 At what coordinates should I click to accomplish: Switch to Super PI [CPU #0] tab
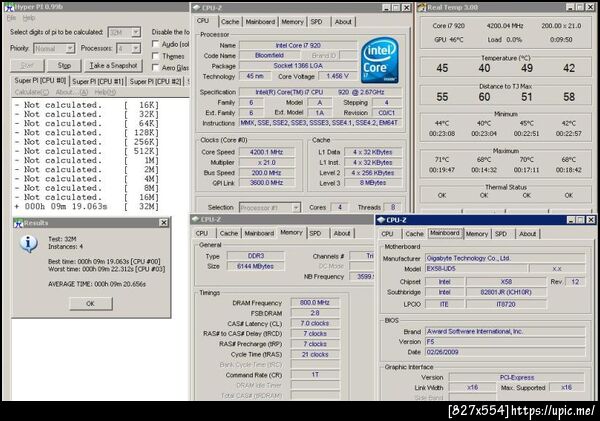[40, 80]
